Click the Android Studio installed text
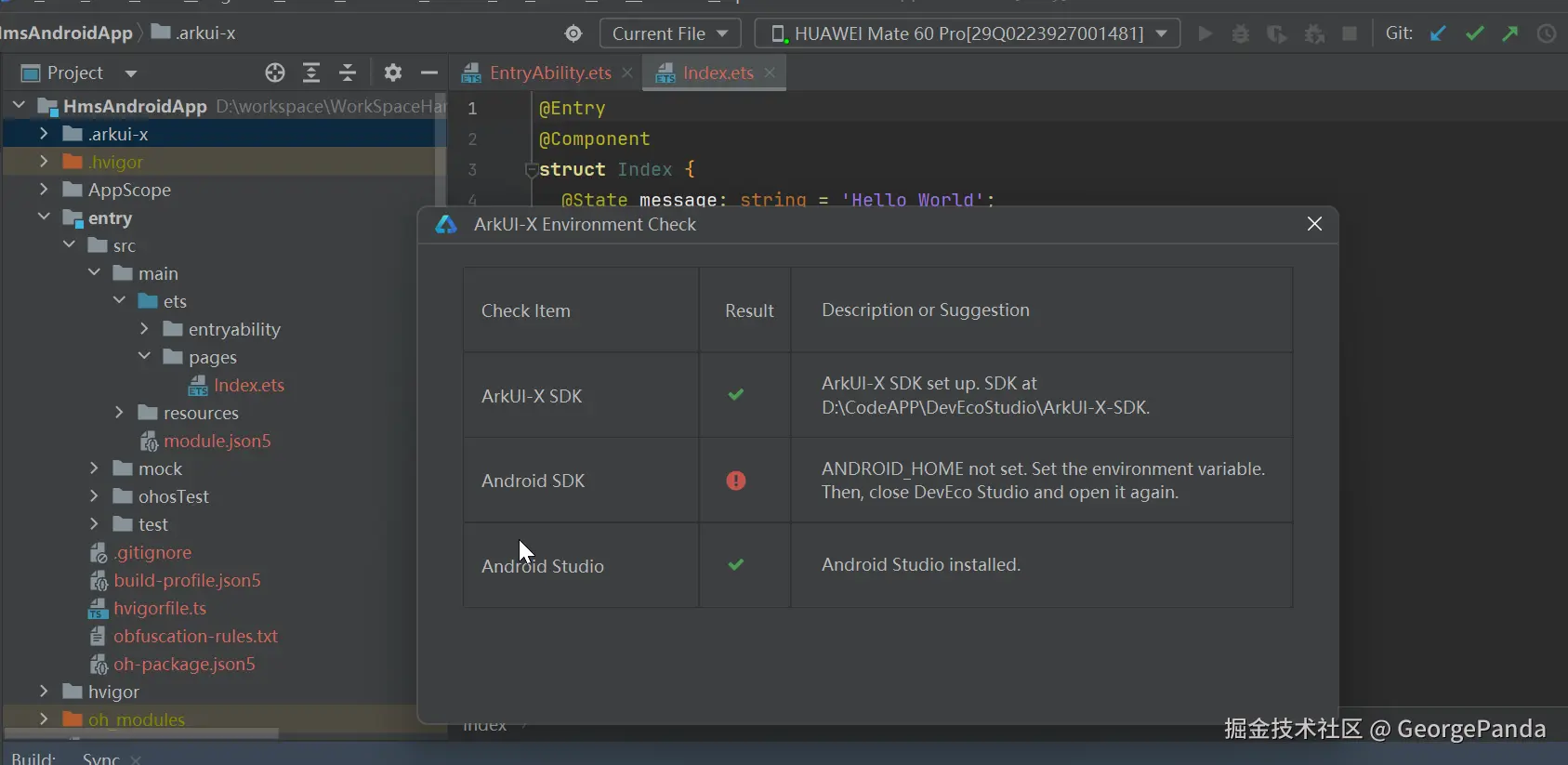The image size is (1568, 765). click(x=921, y=564)
